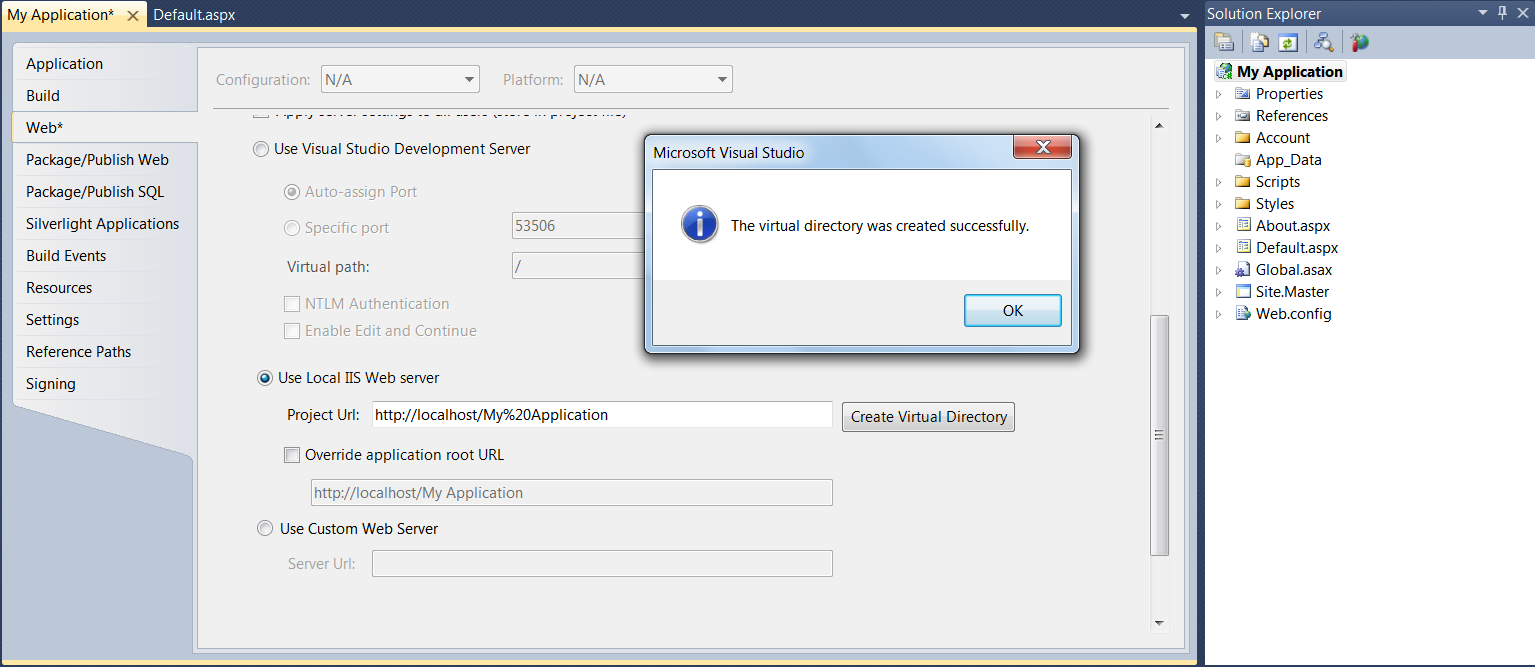Select the Specific port radio button

[292, 228]
